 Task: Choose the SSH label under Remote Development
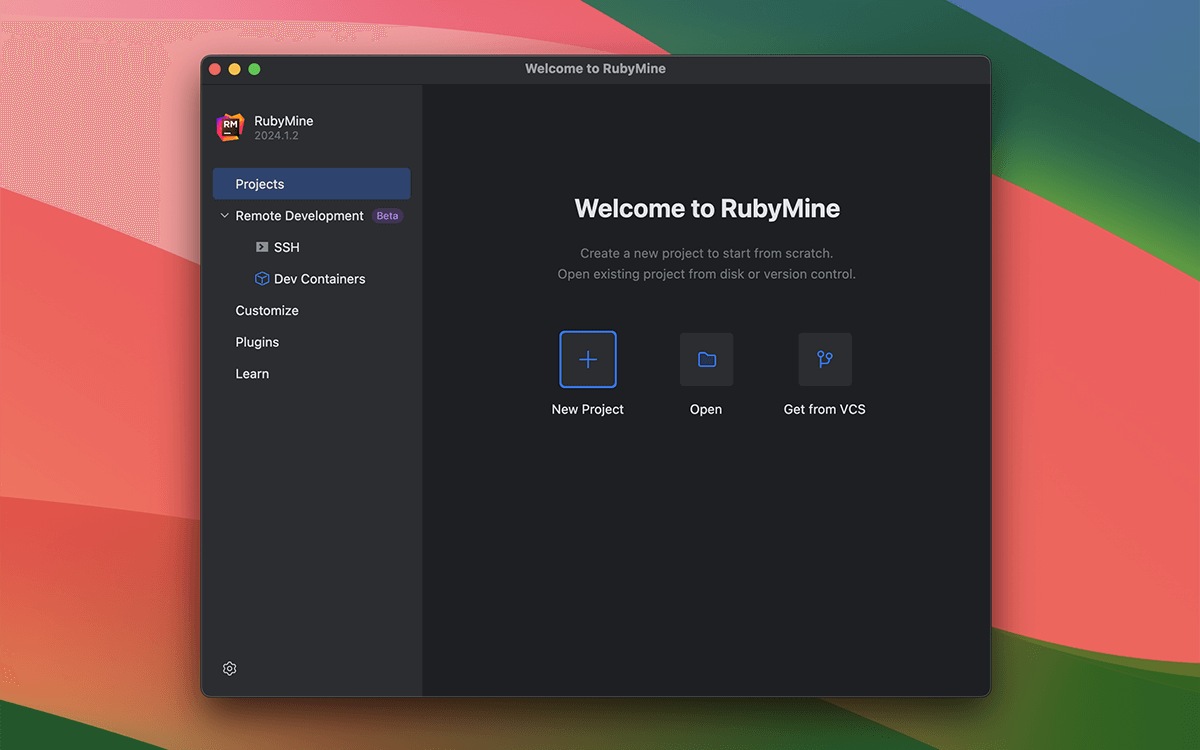click(287, 247)
